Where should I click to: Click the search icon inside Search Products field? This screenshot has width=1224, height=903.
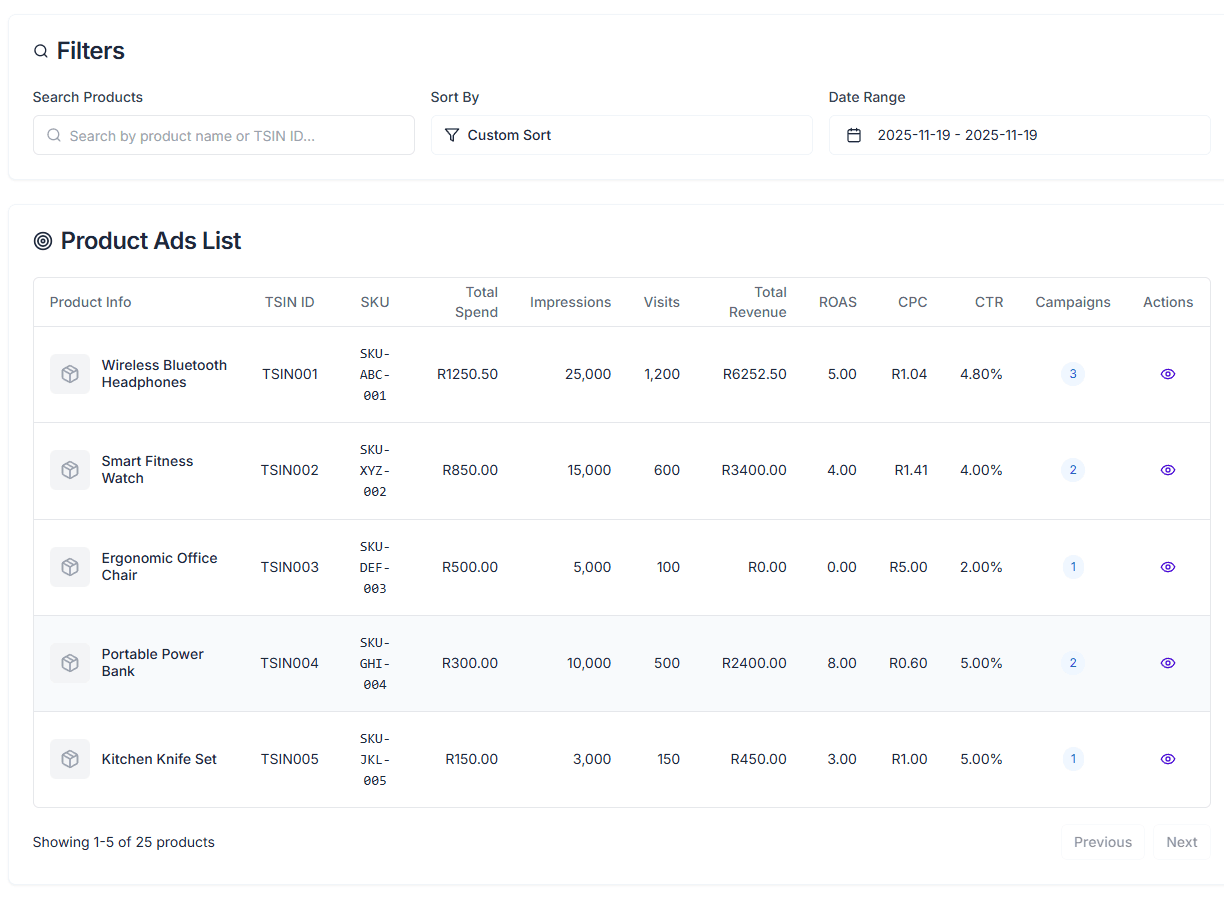[54, 134]
